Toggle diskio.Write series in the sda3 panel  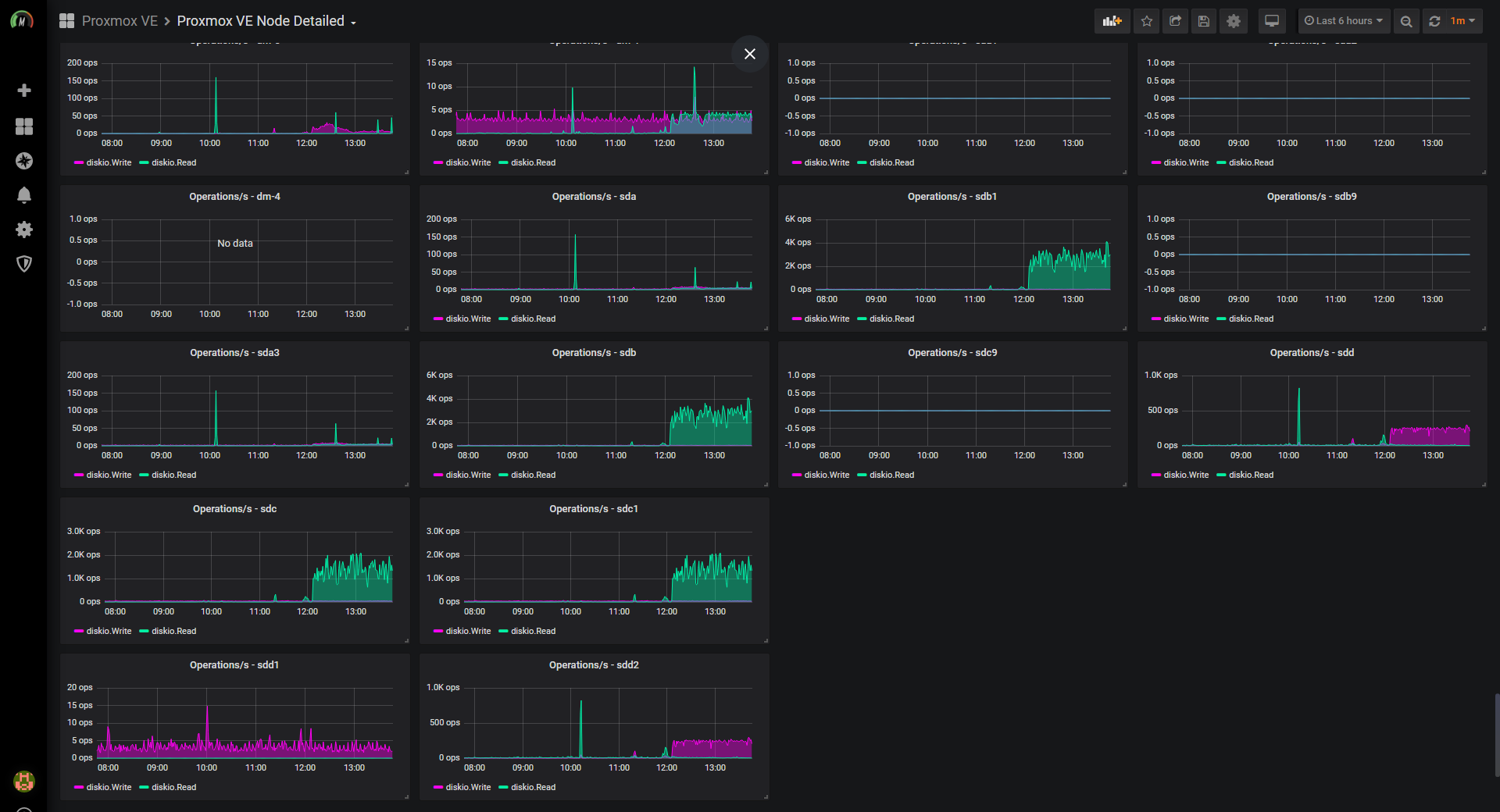click(x=109, y=475)
